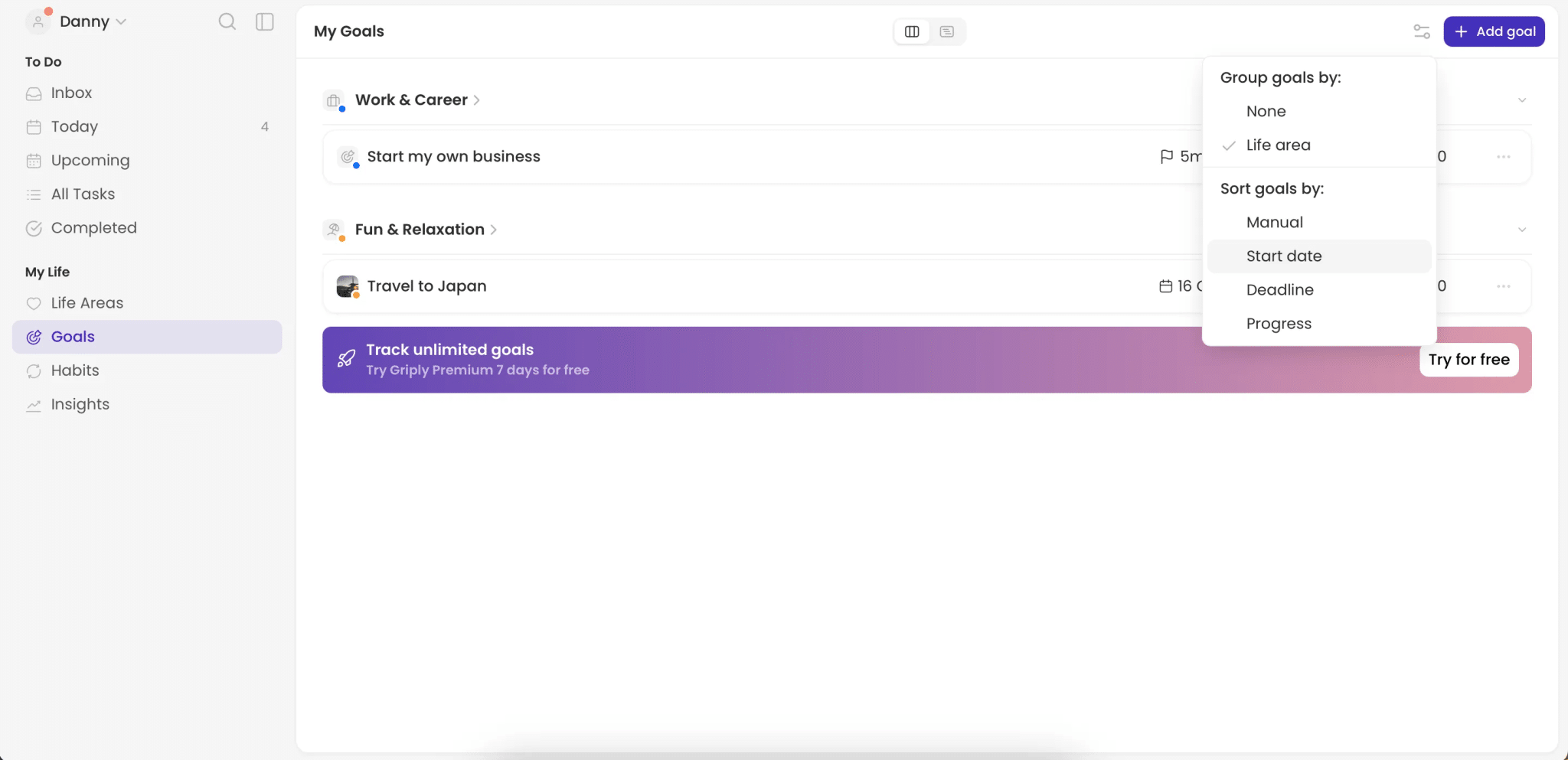Click Add goal button

point(1494,31)
